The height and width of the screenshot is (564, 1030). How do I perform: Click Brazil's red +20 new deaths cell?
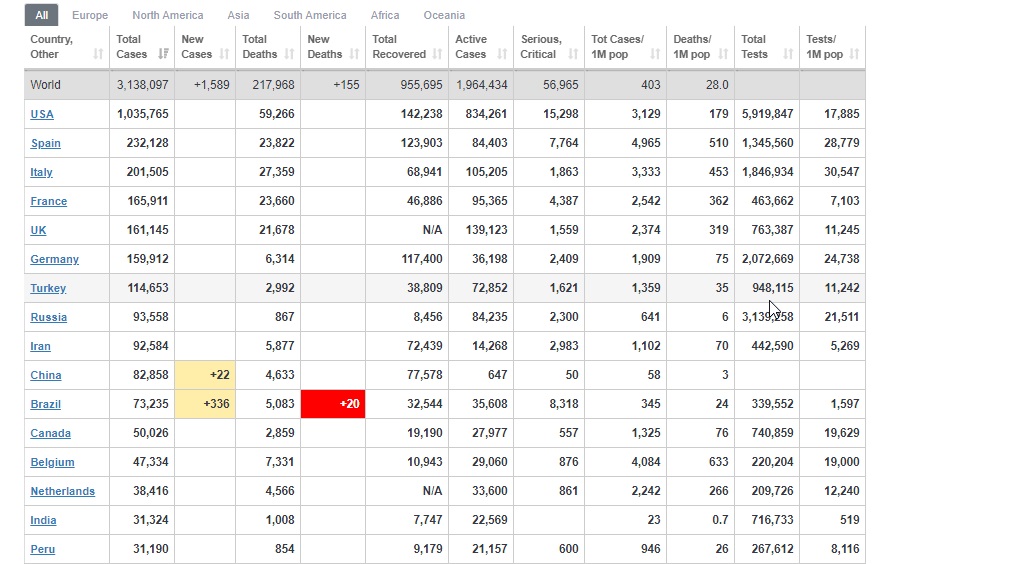333,404
